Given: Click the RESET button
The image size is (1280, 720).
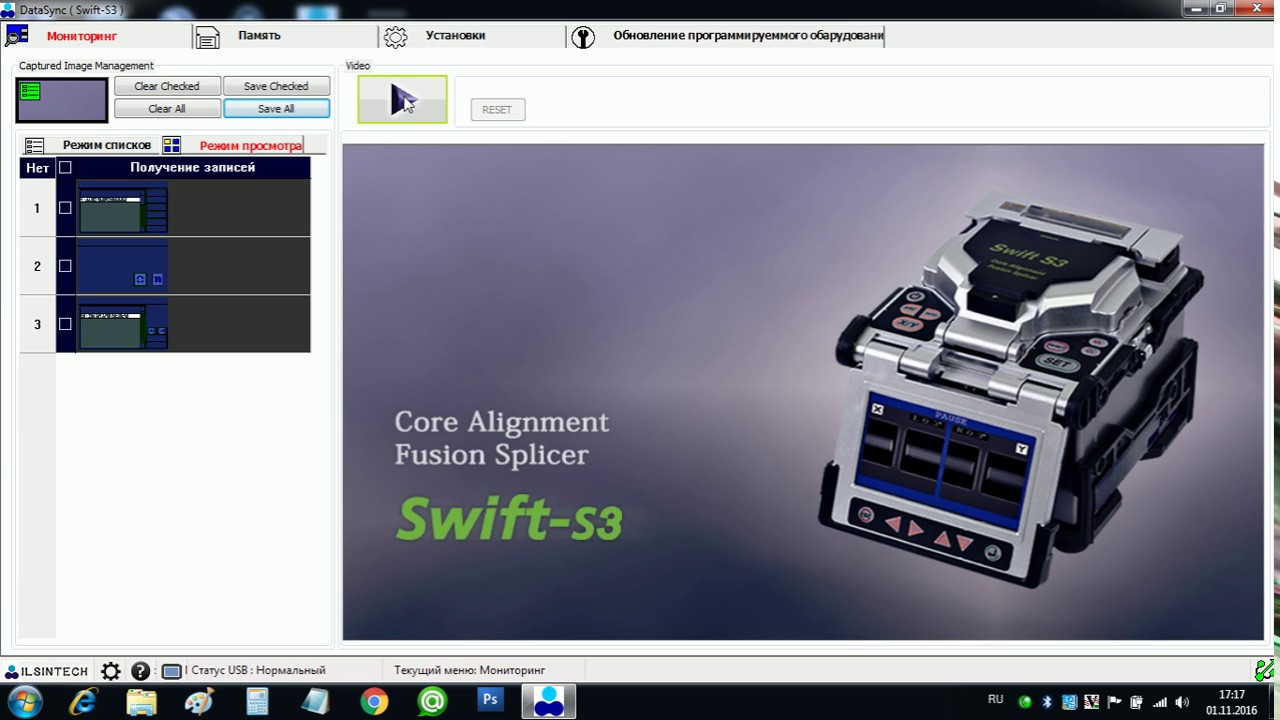Looking at the screenshot, I should click(497, 110).
